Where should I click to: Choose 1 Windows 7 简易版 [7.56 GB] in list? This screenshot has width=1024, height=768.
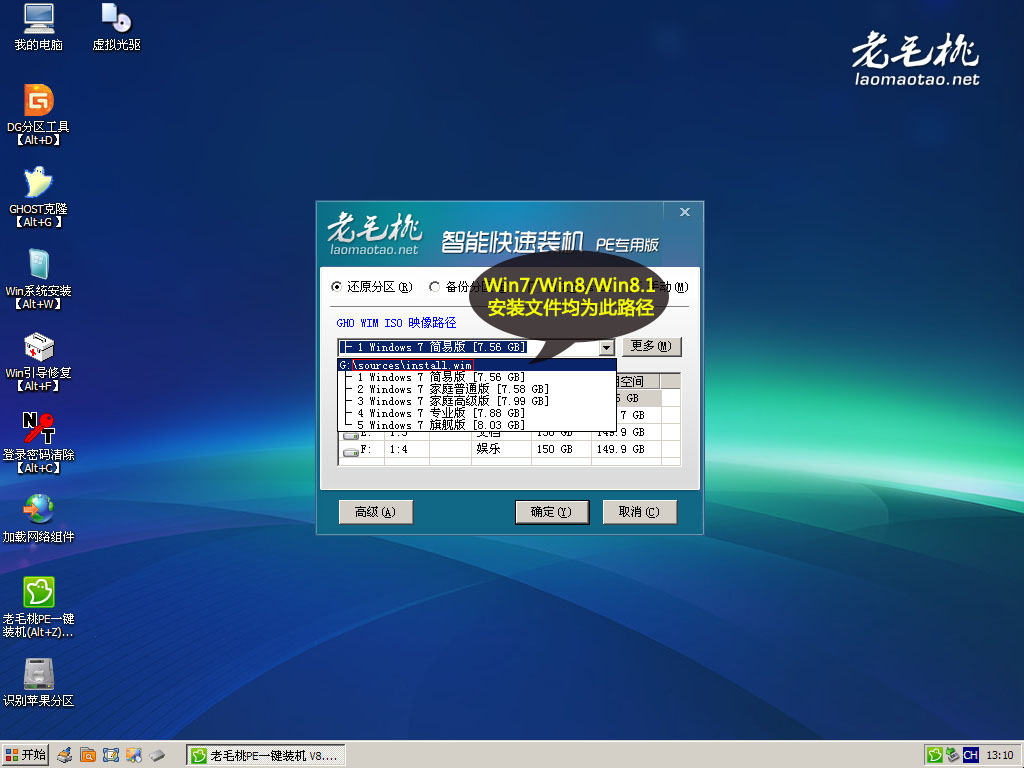click(x=477, y=377)
